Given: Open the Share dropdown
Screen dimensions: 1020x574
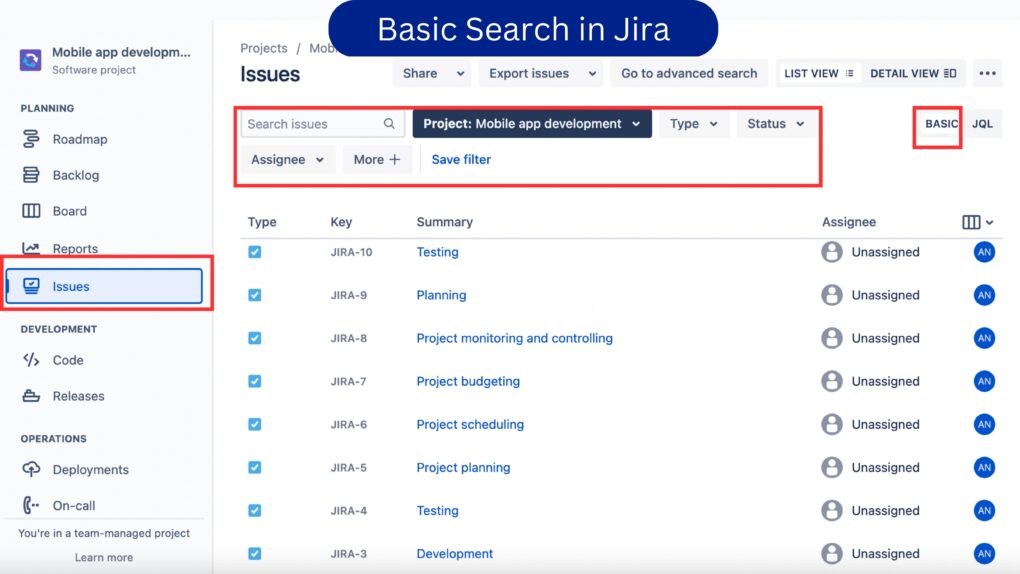Looking at the screenshot, I should coord(433,74).
